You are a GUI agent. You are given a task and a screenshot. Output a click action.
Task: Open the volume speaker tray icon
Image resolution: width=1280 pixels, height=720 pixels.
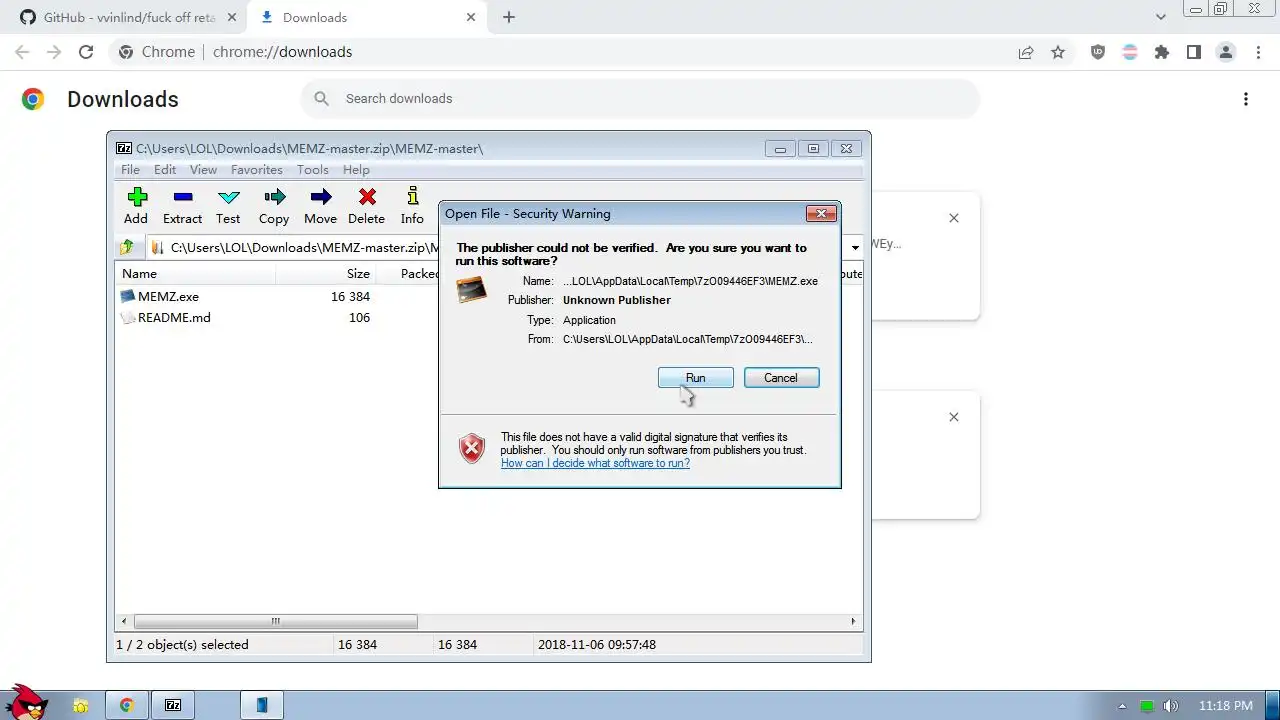click(1171, 706)
